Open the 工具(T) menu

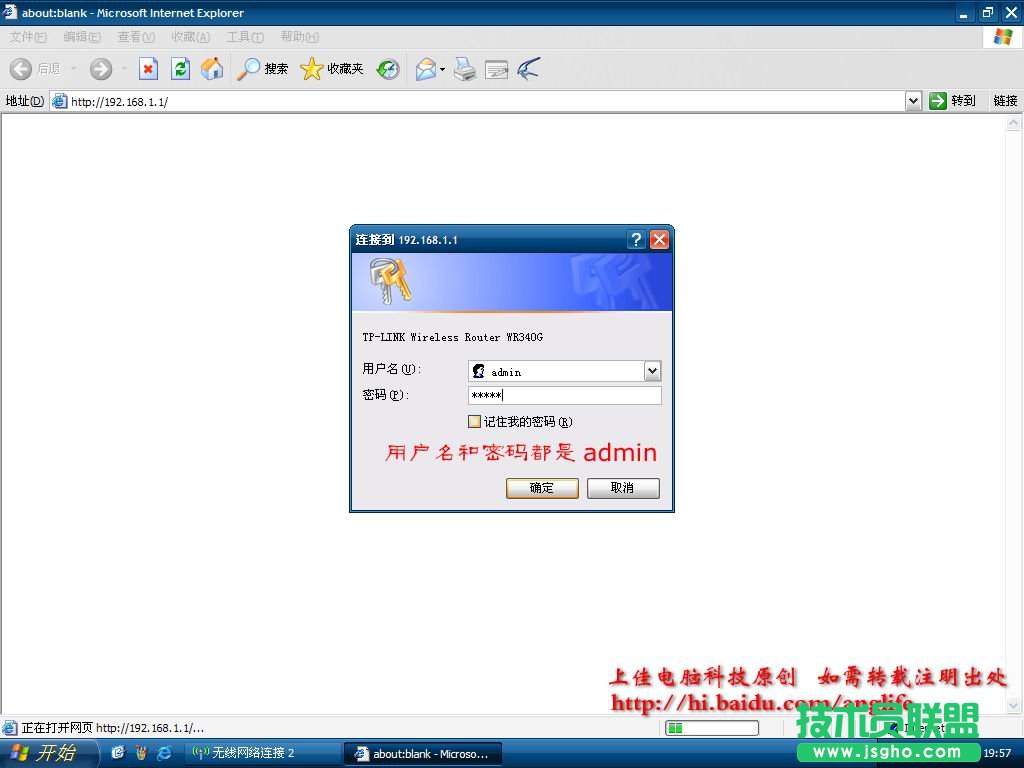(x=245, y=37)
